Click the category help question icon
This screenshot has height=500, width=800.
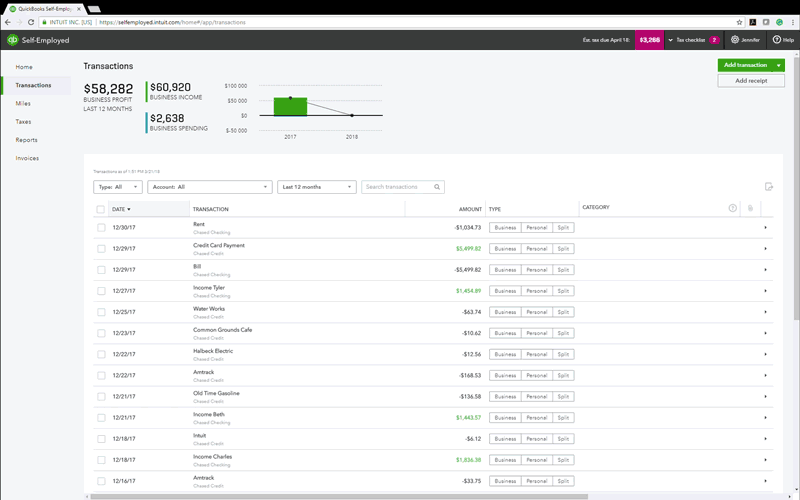point(733,208)
